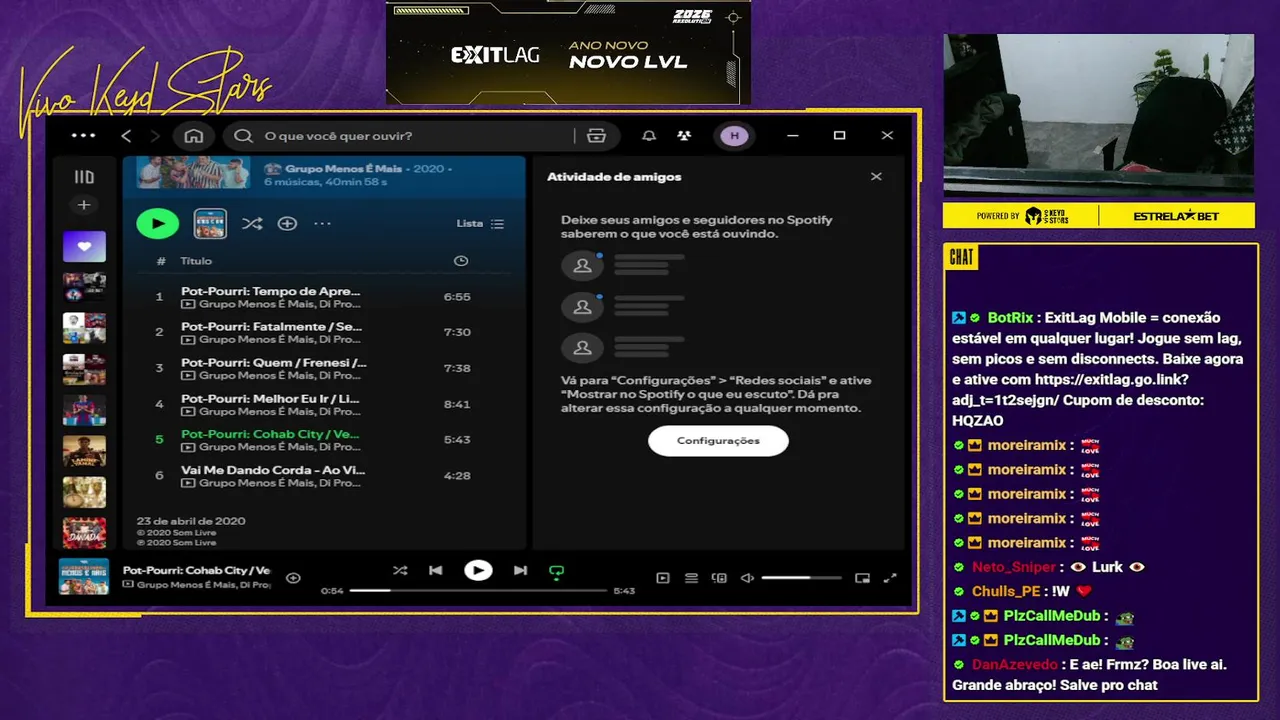
Task: Open Spotify's three-dot main menu
Action: pyautogui.click(x=84, y=136)
